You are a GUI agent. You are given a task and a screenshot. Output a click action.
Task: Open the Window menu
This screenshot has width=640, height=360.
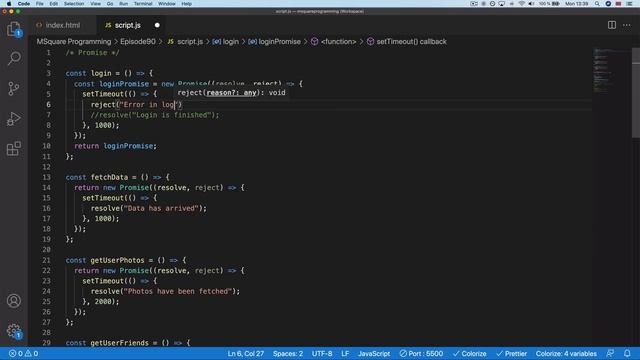[167, 4]
